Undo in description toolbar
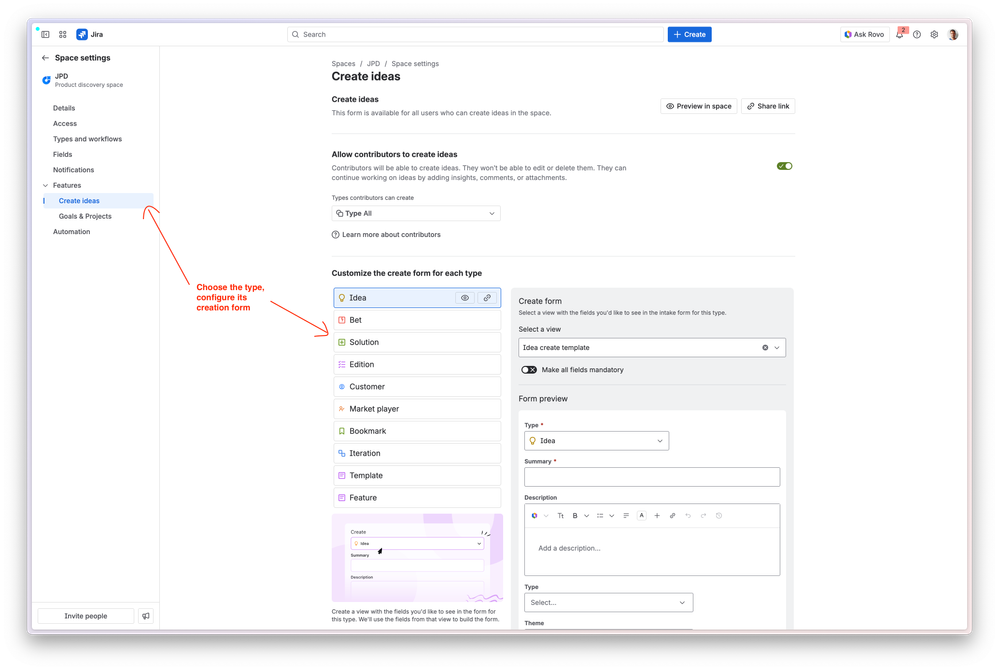This screenshot has width=999, height=670. pyautogui.click(x=688, y=516)
